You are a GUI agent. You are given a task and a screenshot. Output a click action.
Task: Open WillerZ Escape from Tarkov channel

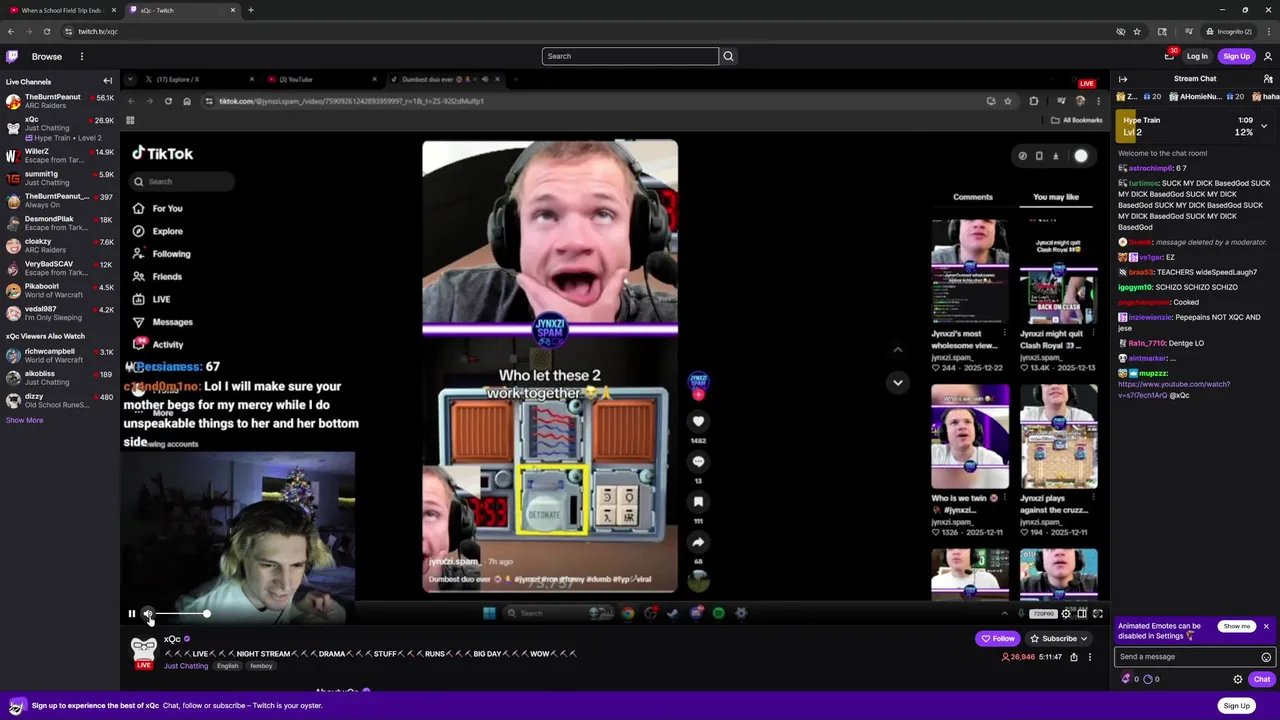[x=60, y=155]
